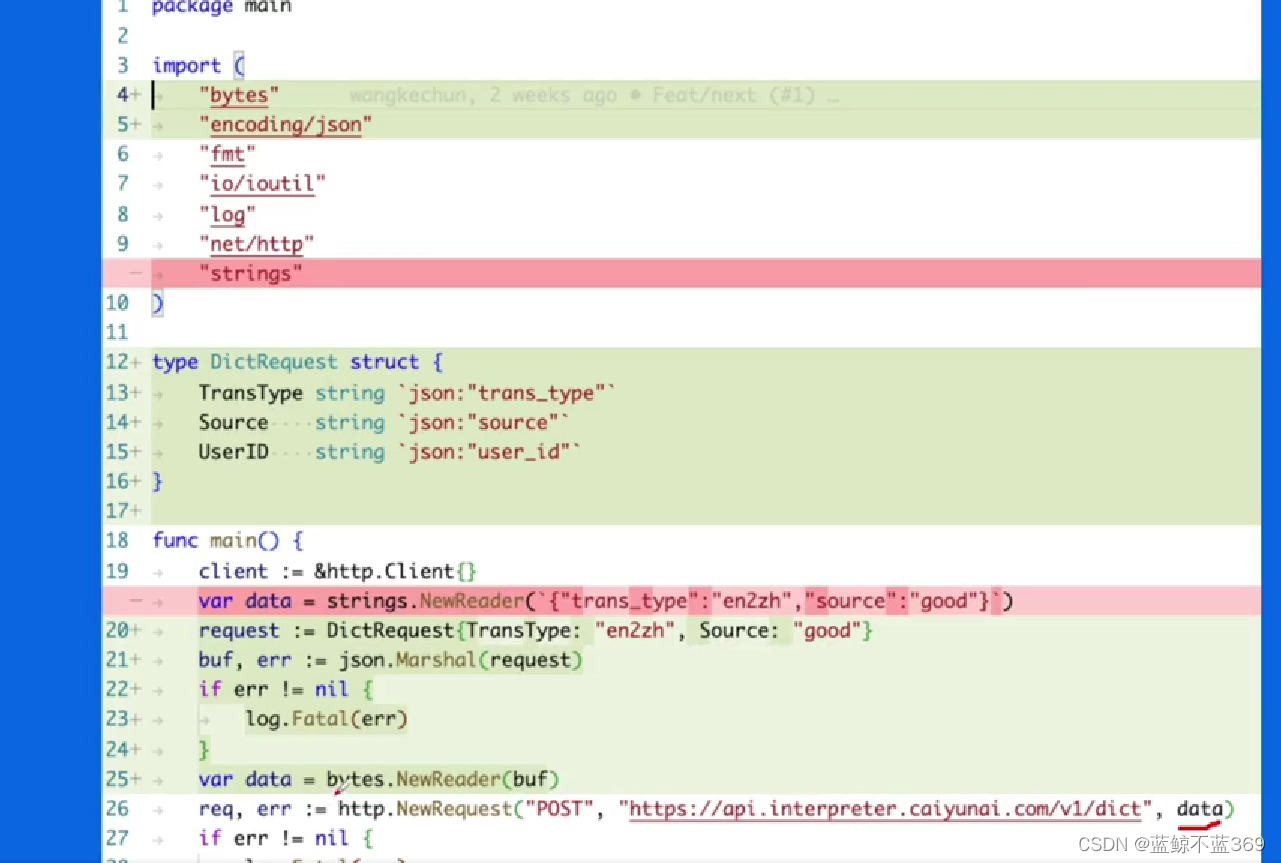Select the "fmt" import
Viewport: 1281px width, 863px height.
click(227, 154)
